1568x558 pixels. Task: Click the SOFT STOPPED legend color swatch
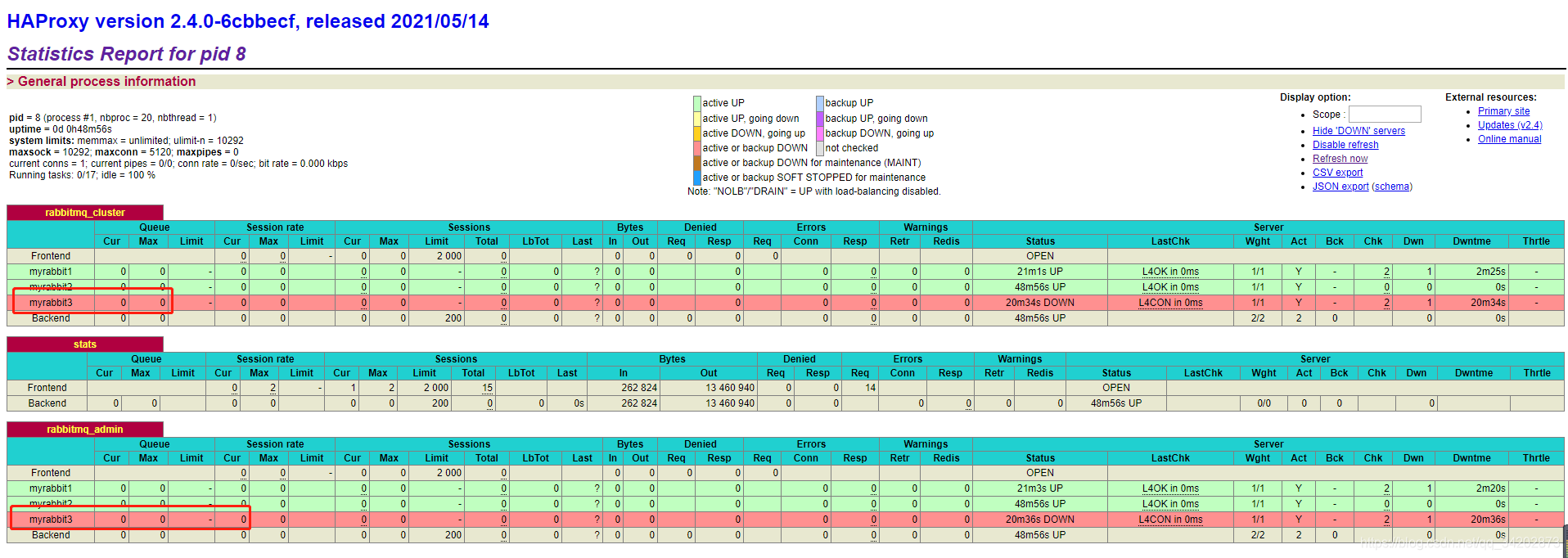click(697, 178)
